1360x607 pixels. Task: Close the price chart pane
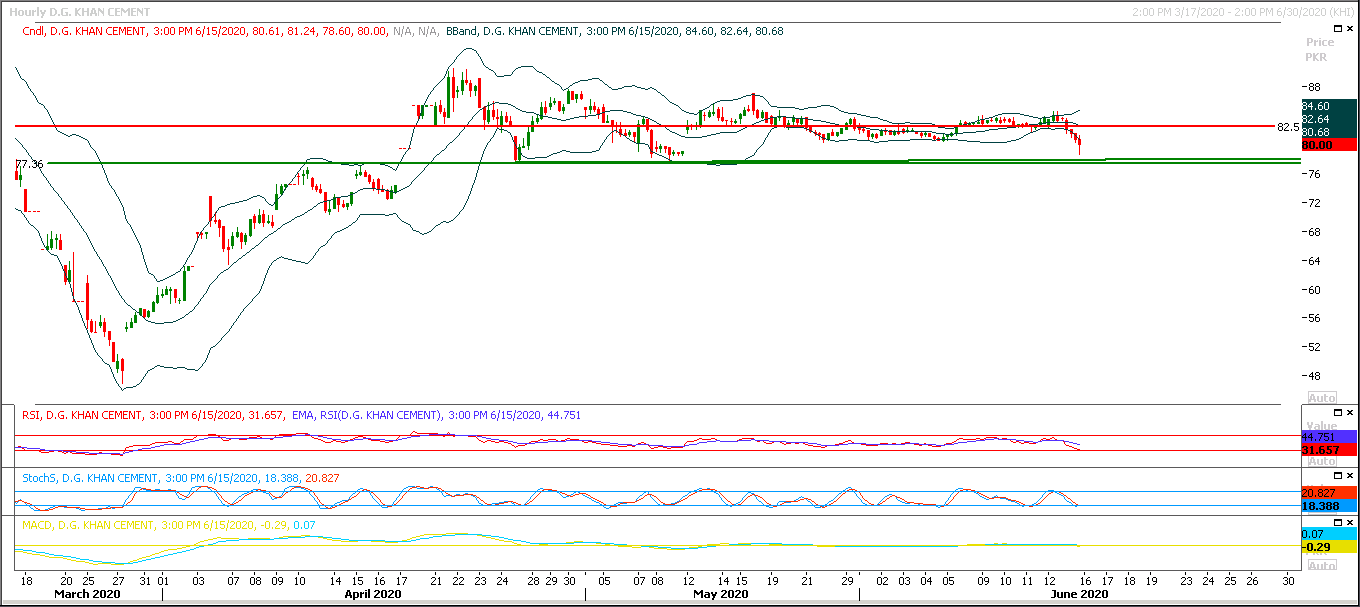[x=1349, y=29]
